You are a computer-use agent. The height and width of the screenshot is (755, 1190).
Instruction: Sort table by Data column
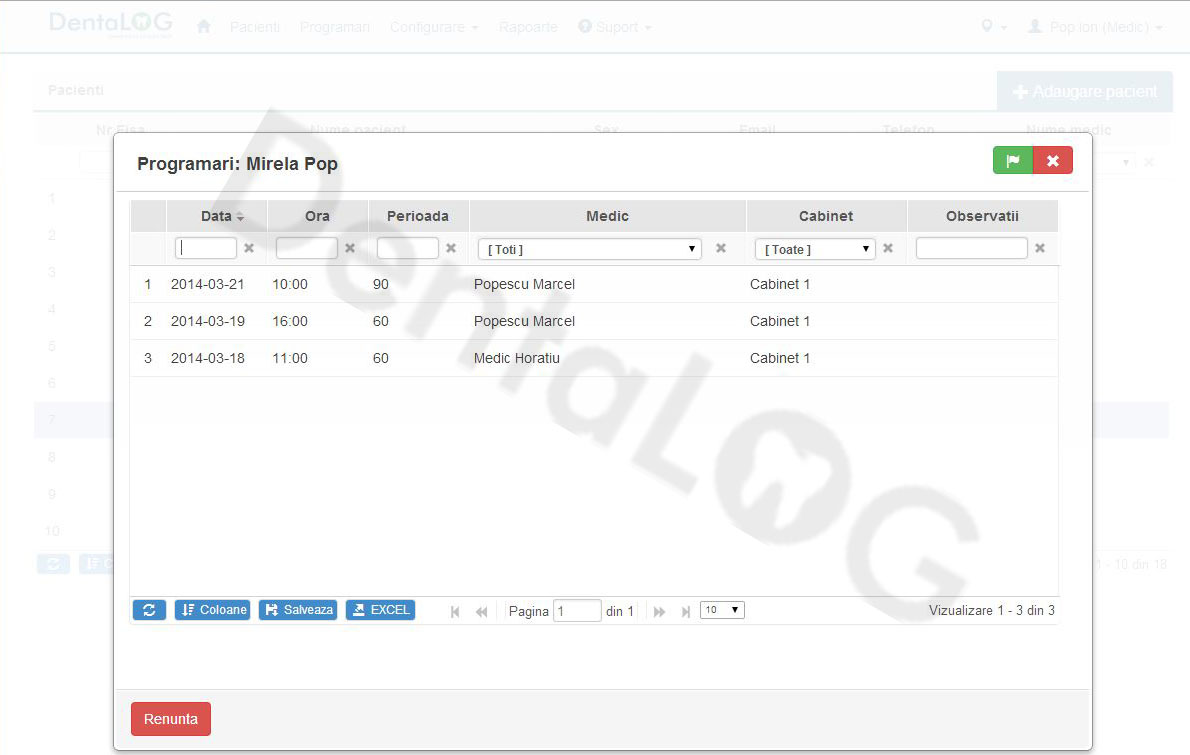coord(216,216)
